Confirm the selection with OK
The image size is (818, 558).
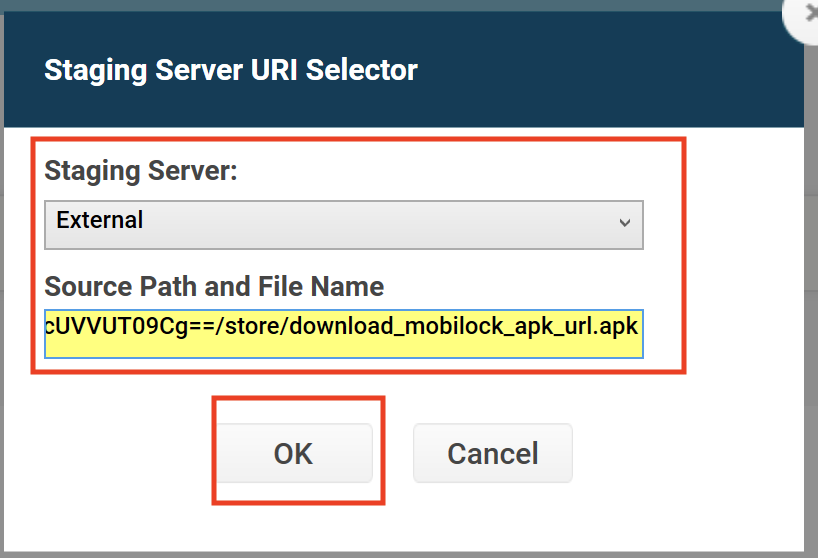294,453
